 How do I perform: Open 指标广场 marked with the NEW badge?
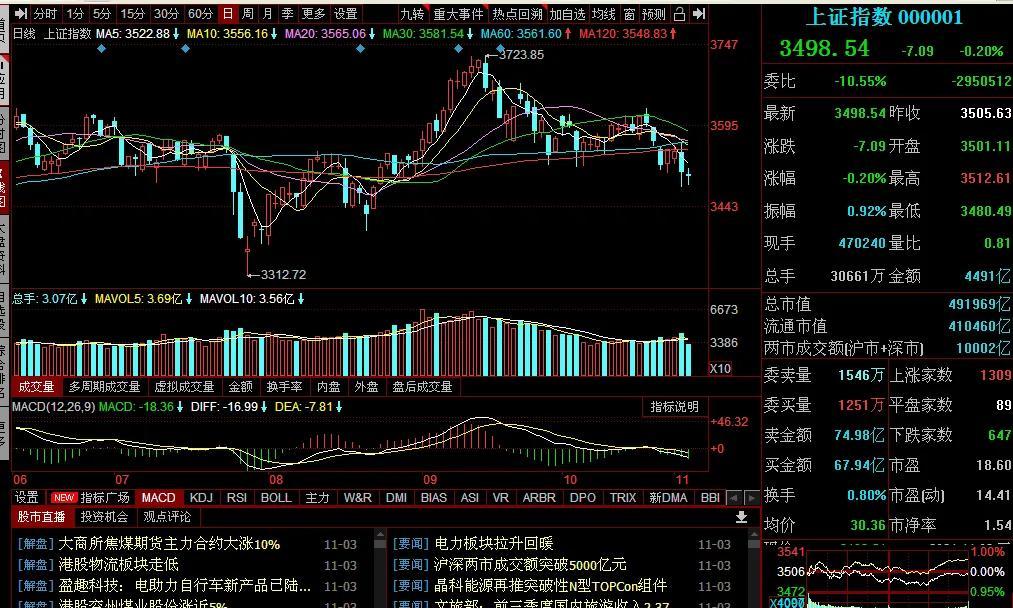91,498
